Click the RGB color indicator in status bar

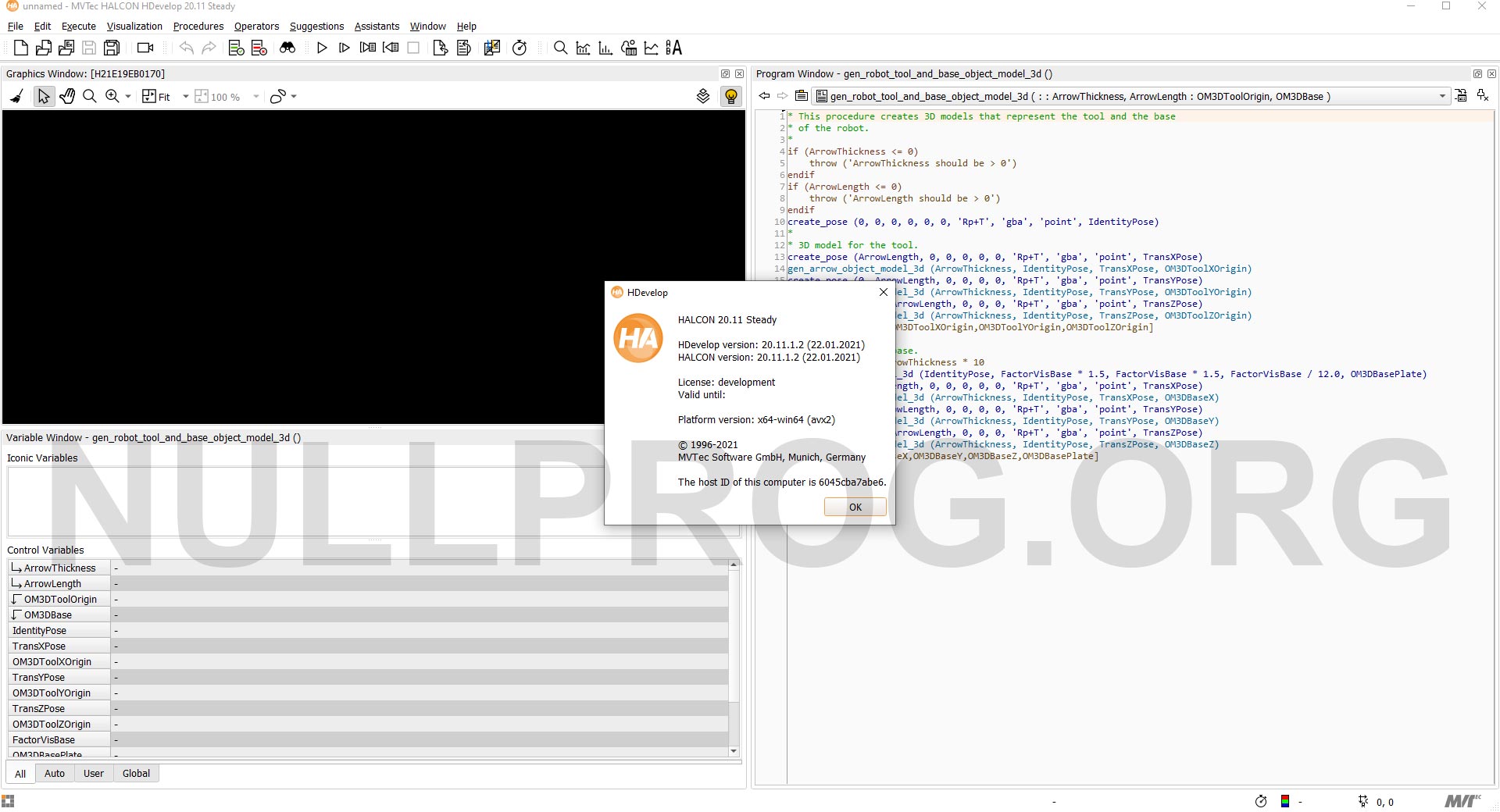coord(1285,802)
